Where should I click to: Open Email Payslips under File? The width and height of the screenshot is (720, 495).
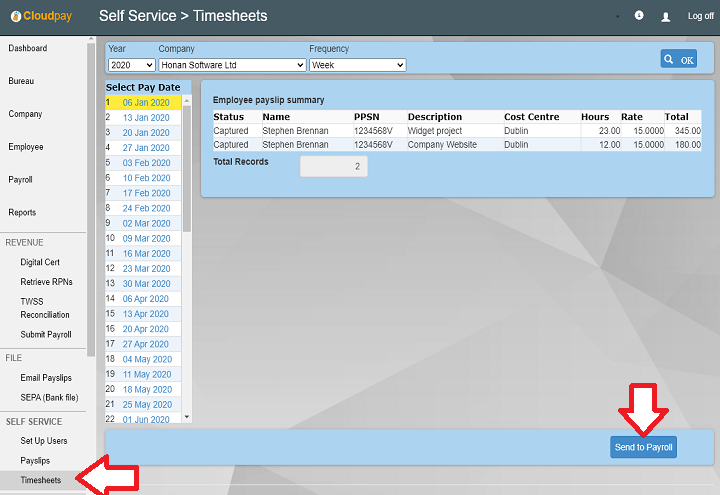[x=47, y=377]
